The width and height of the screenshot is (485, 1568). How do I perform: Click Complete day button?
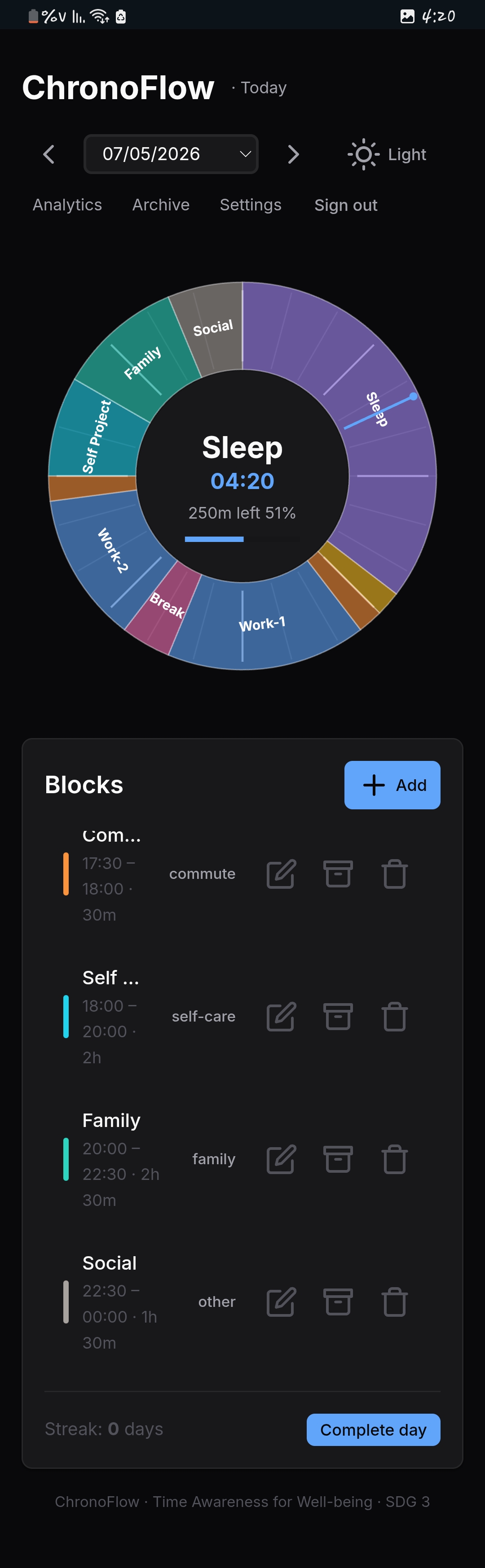373,1429
